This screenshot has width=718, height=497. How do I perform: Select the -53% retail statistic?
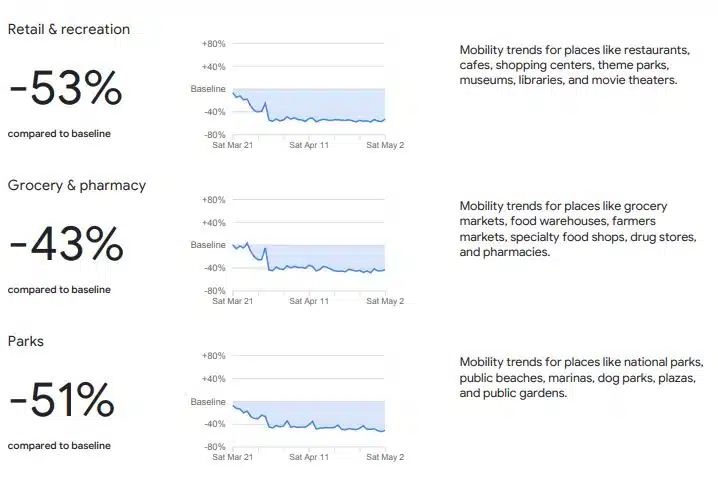point(65,87)
